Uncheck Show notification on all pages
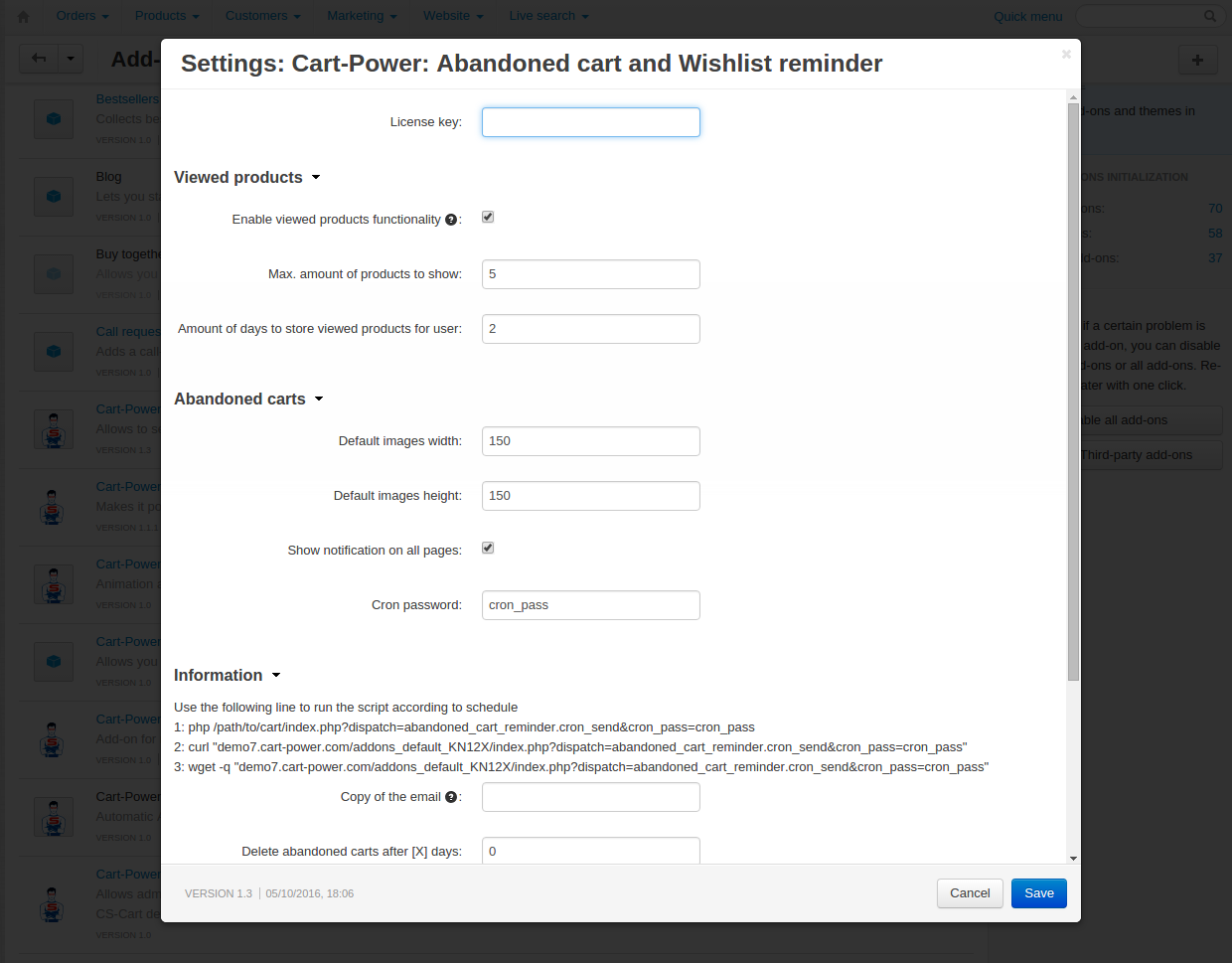 click(488, 548)
